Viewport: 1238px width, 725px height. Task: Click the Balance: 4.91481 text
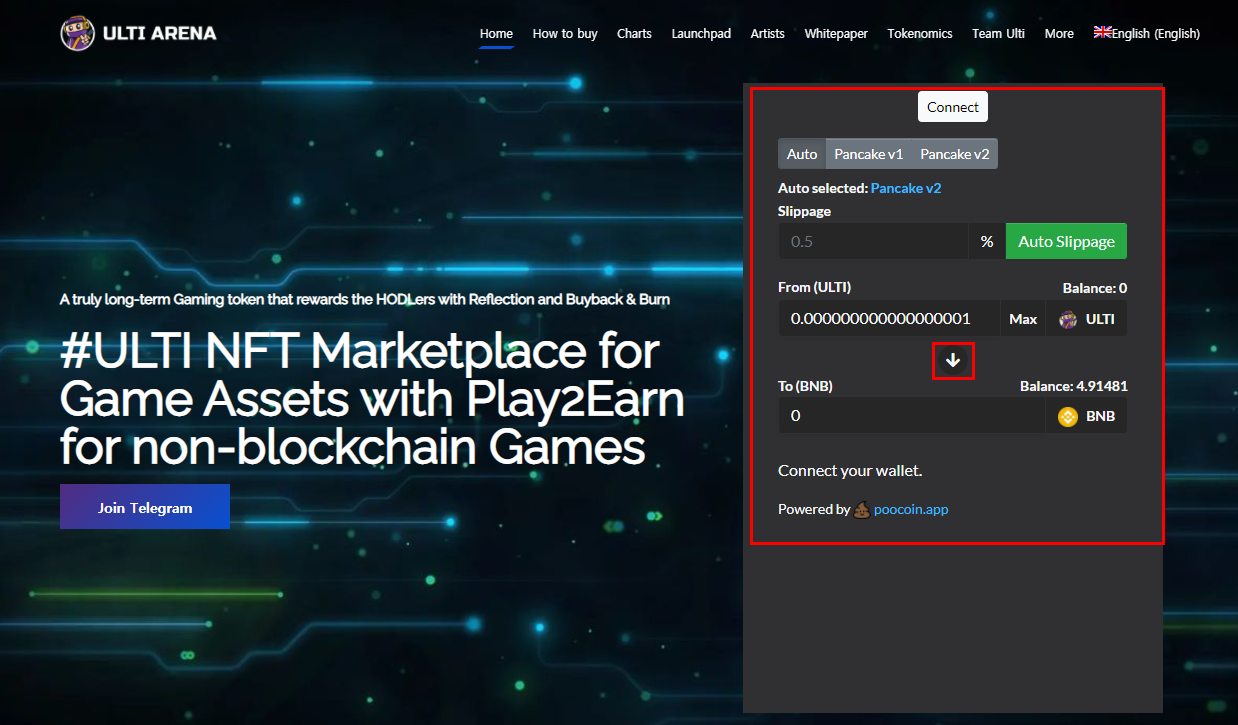click(x=1074, y=386)
